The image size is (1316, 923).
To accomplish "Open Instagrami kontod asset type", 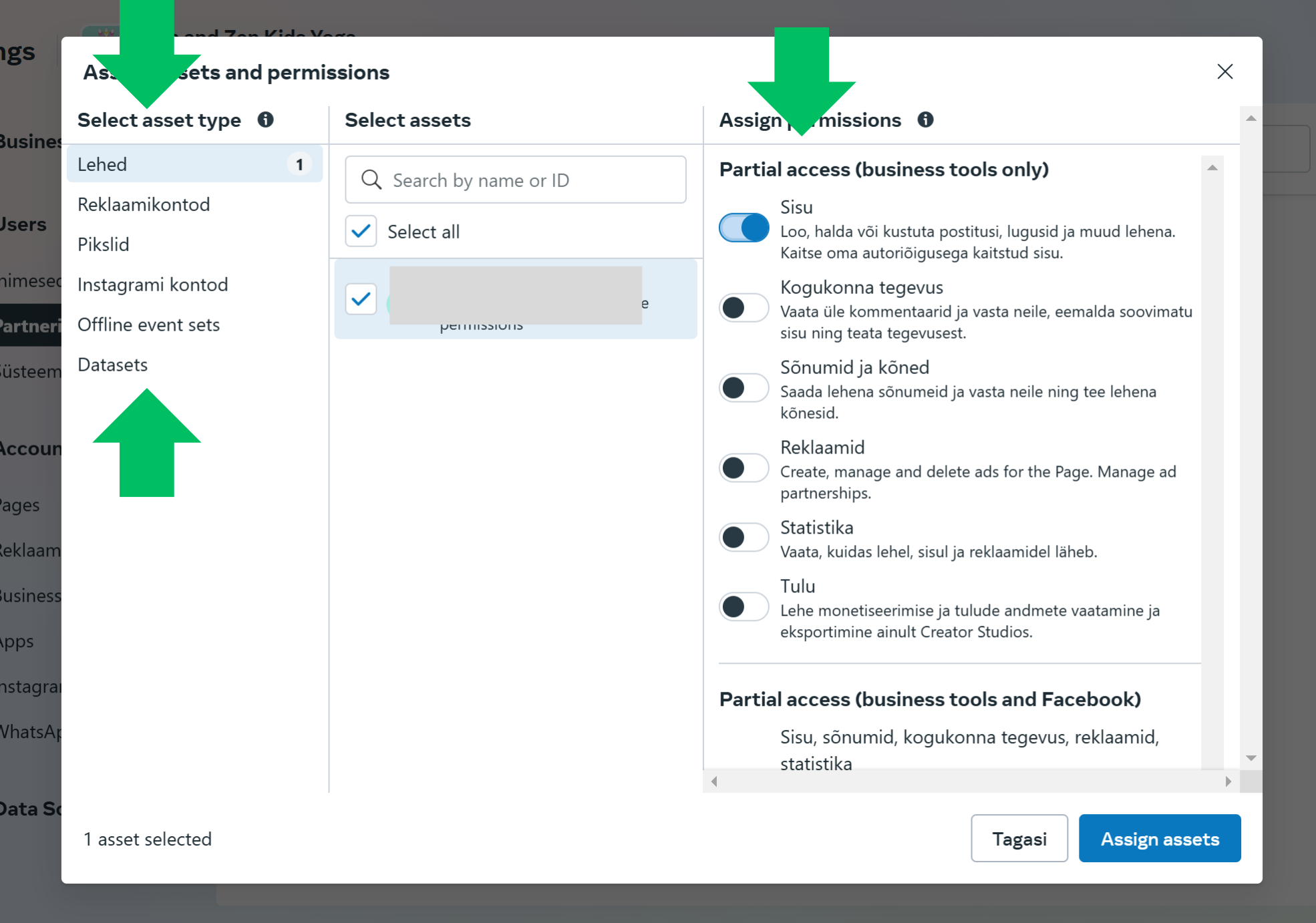I will [152, 285].
